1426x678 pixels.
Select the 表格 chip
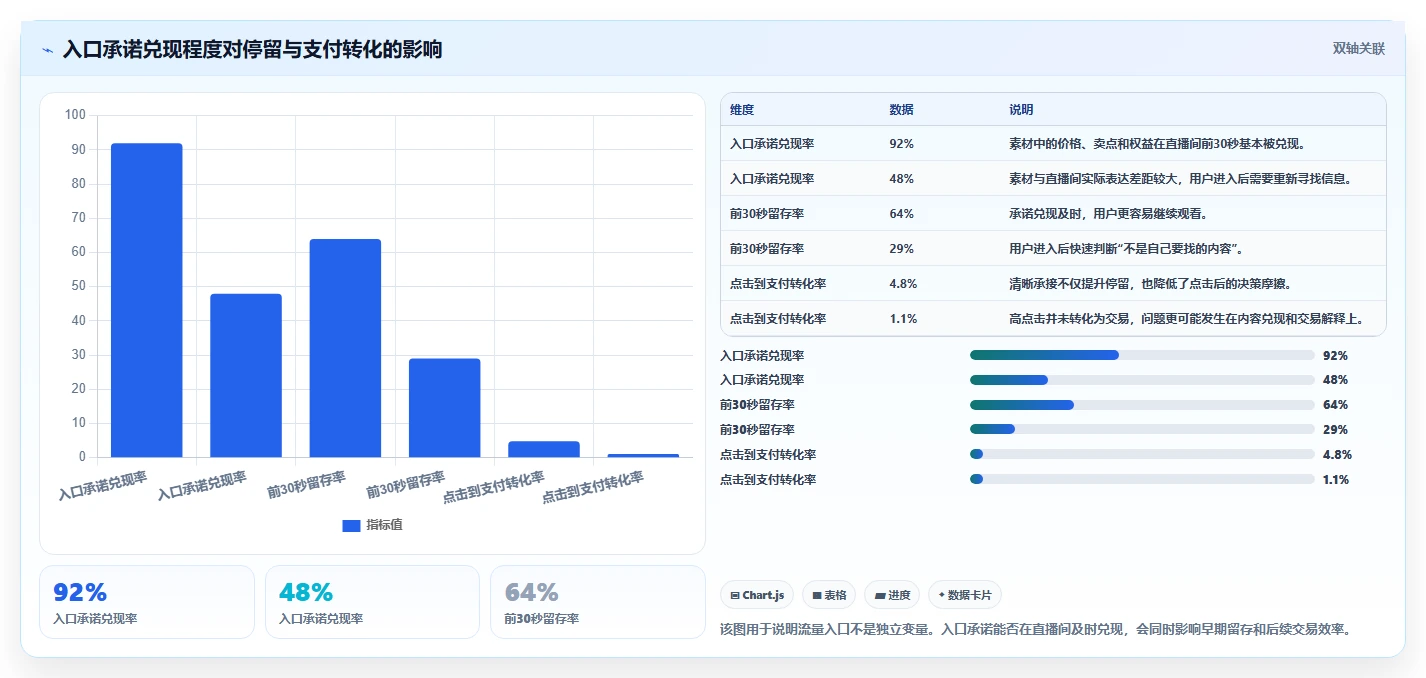[x=829, y=595]
